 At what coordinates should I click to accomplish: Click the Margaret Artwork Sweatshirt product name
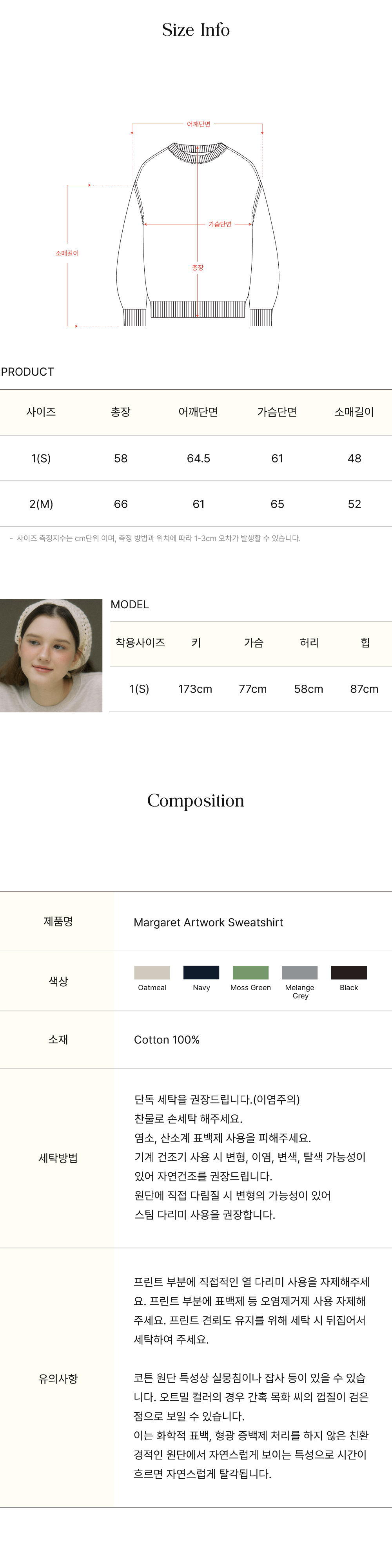tap(208, 922)
